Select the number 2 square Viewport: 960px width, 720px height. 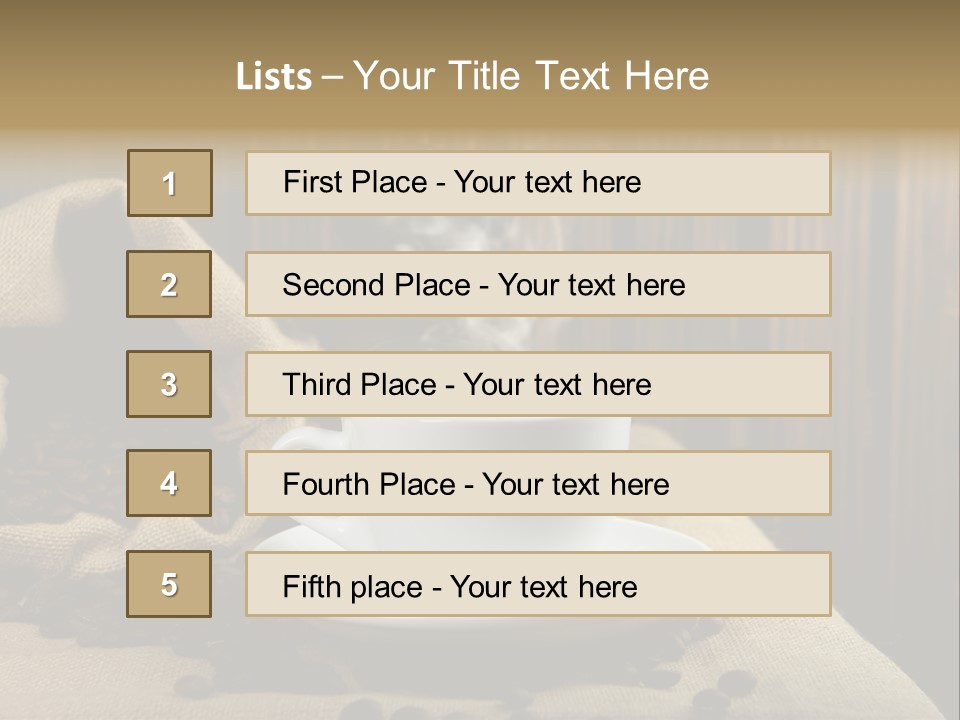(169, 284)
